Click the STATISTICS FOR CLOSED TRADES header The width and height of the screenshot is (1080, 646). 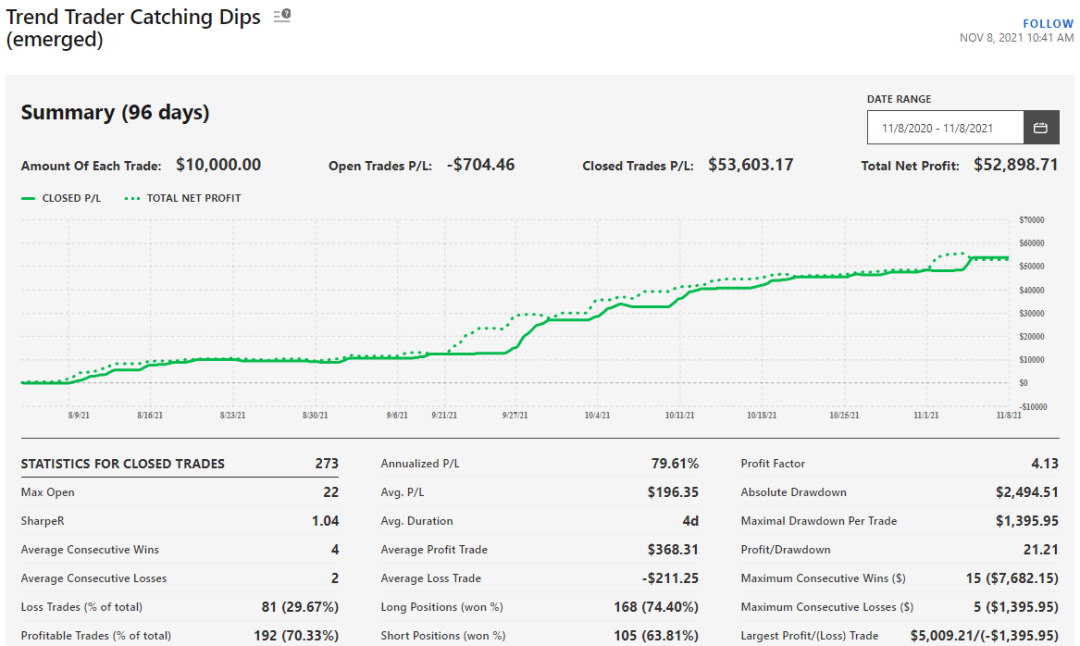[122, 463]
